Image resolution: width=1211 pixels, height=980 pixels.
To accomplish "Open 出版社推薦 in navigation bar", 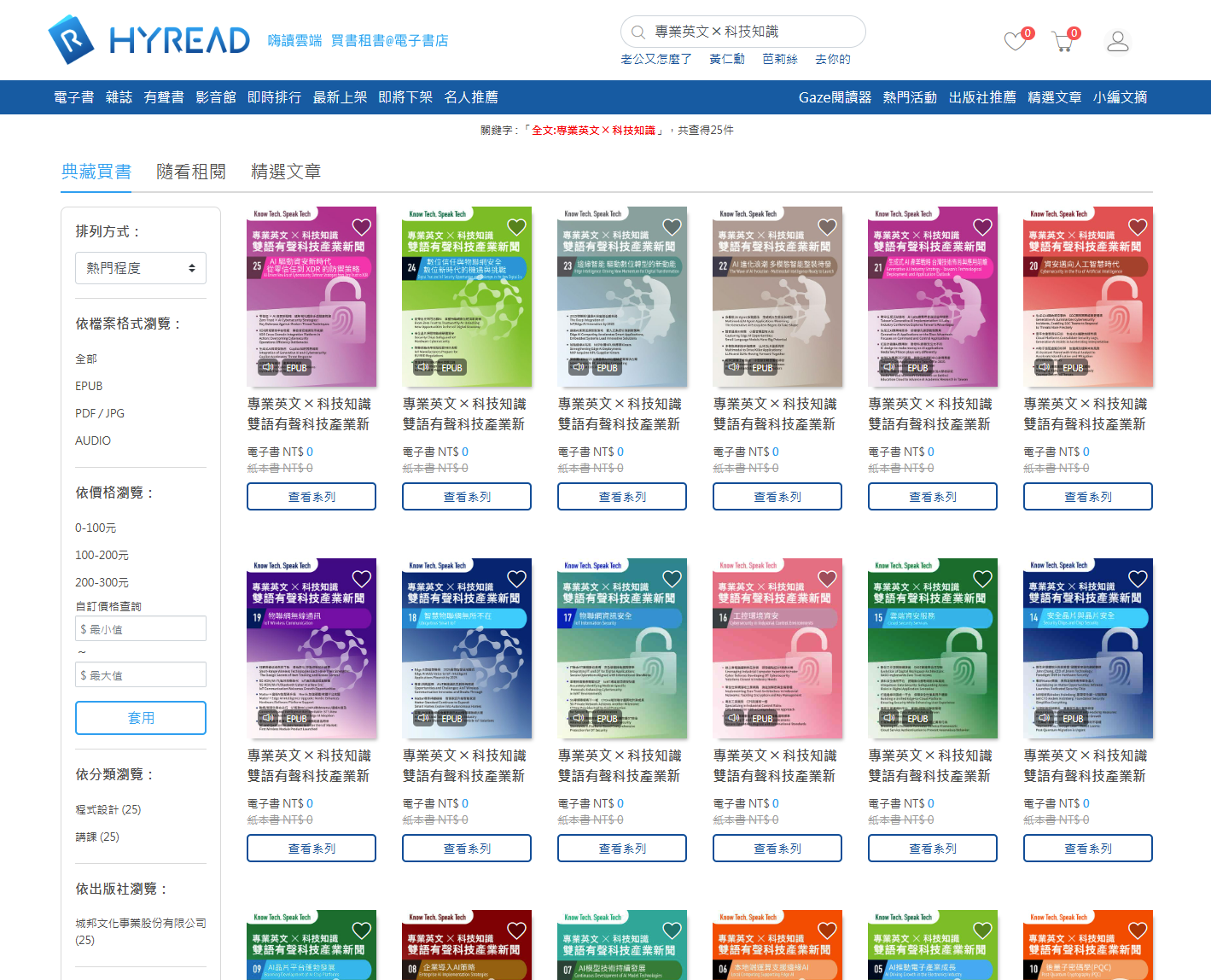I will click(x=982, y=97).
